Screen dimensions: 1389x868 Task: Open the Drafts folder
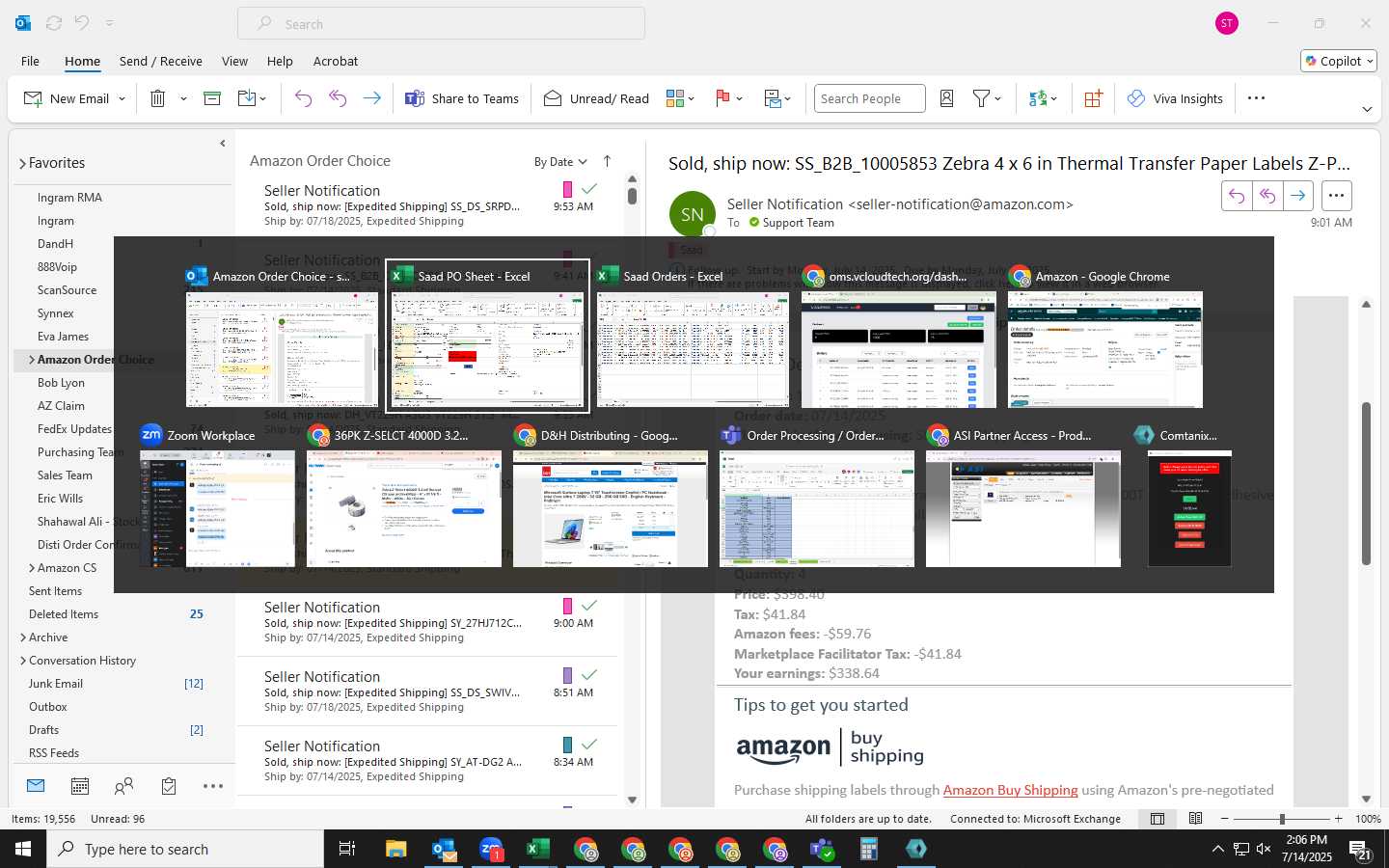44,730
